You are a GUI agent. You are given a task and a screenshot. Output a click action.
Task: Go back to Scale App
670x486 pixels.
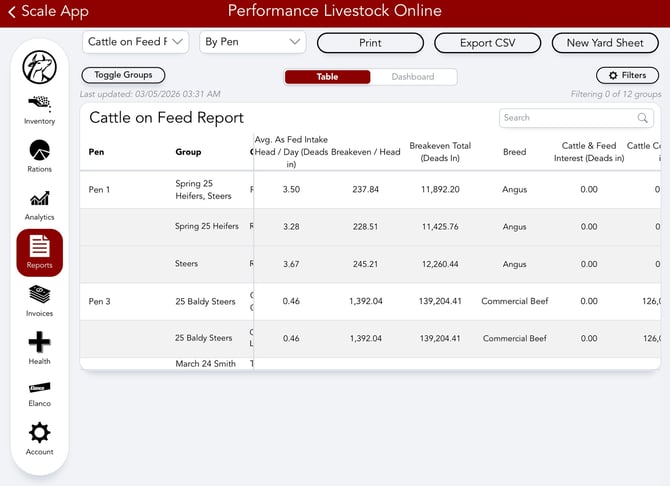[x=47, y=12]
